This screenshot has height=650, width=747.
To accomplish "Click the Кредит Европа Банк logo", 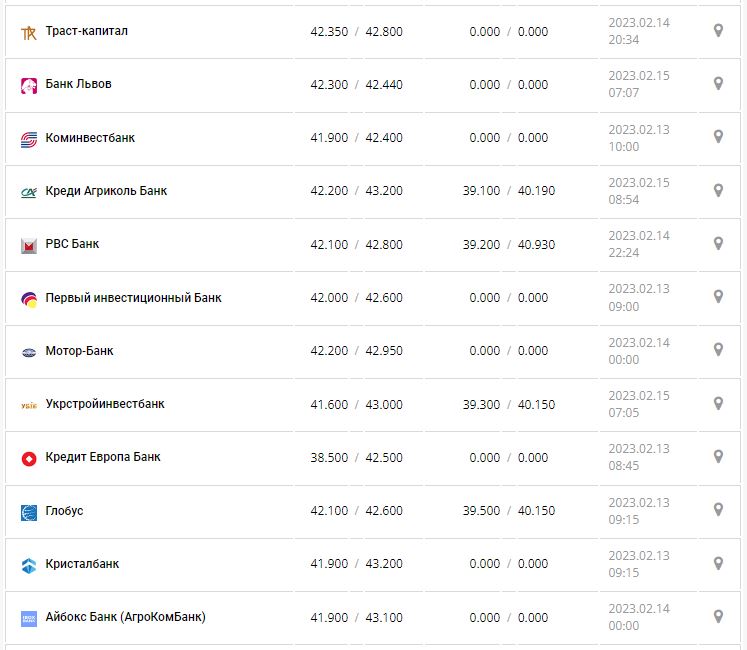I will click(x=28, y=458).
